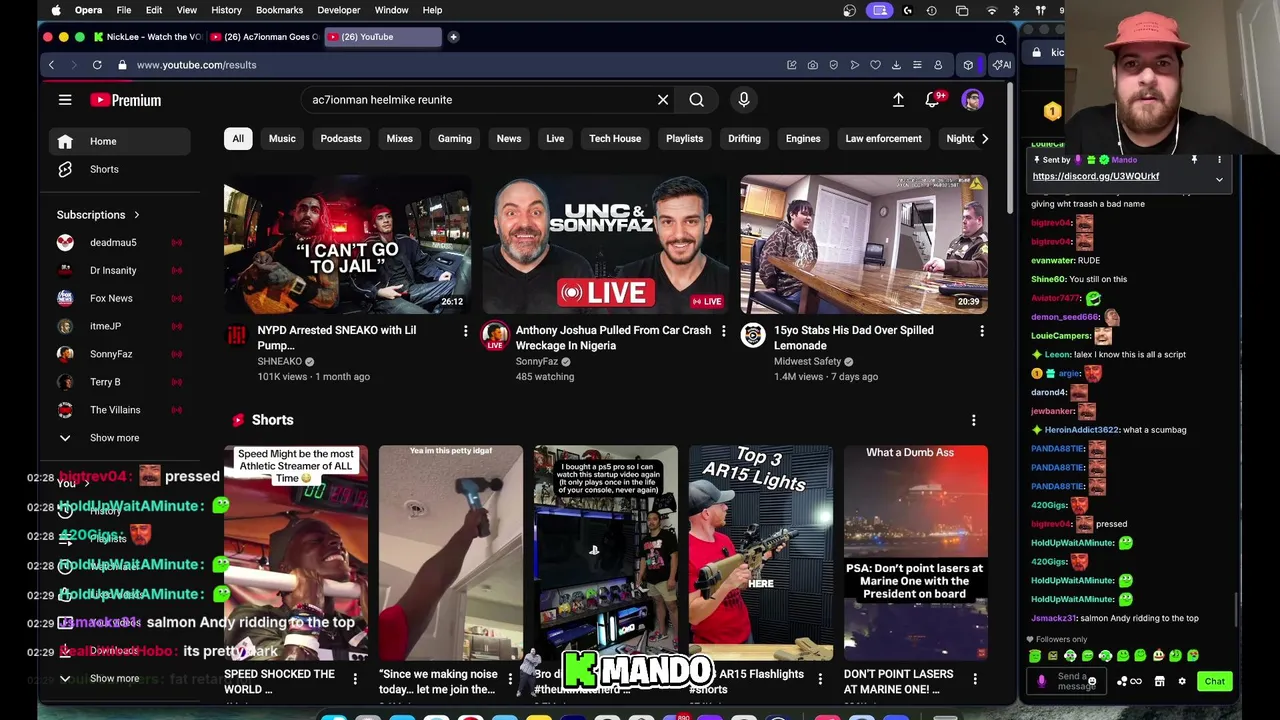1280x720 pixels.
Task: Open Opera easy setup sliders icon
Action: [x=917, y=65]
